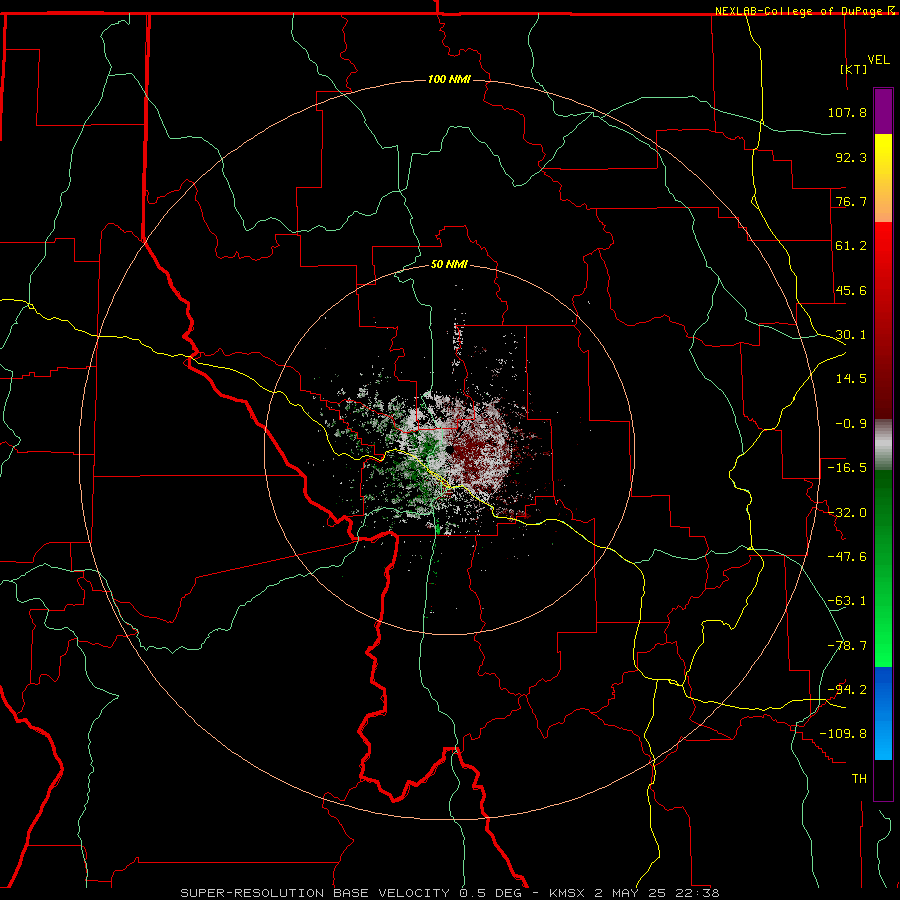900x900 pixels.
Task: Select the 45.6 velocity scale value
Action: [x=851, y=290]
